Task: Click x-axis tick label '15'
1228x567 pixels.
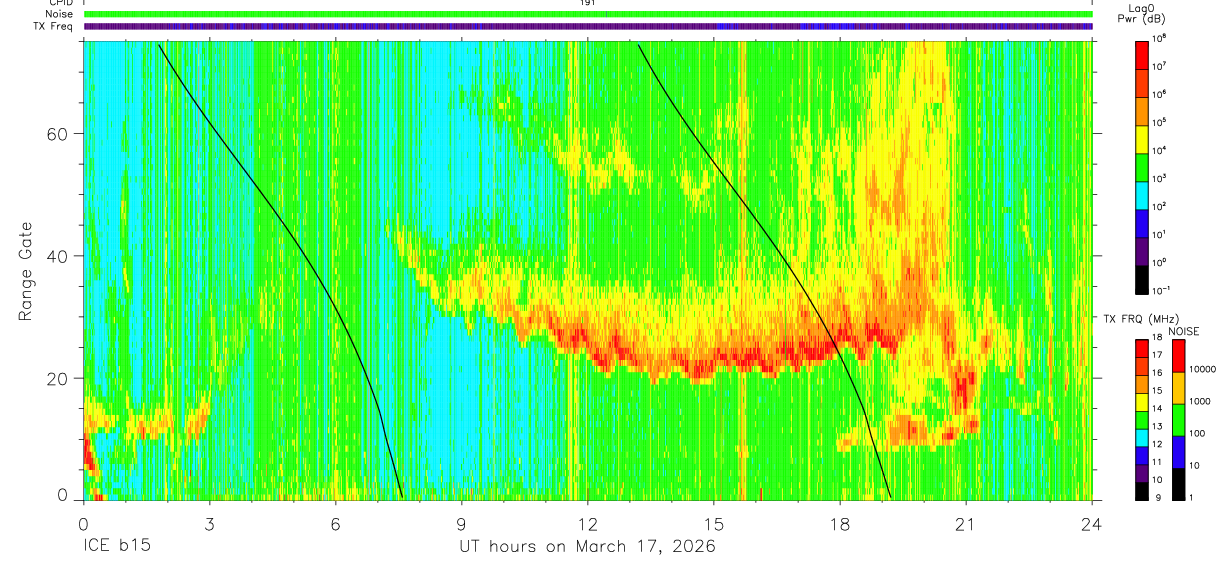Action: [714, 524]
